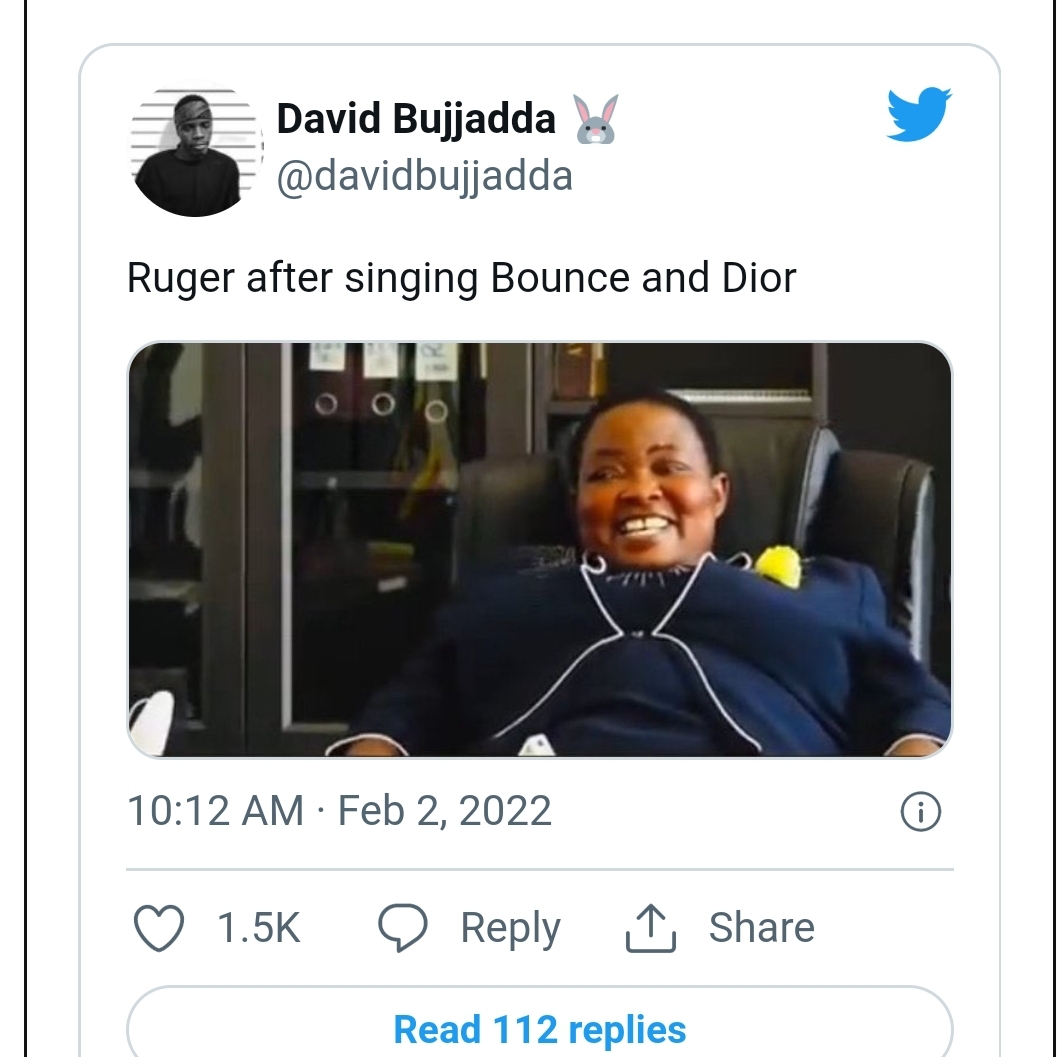Screen dimensions: 1057x1057
Task: Click the rabbit emoji beside the name
Action: click(596, 119)
